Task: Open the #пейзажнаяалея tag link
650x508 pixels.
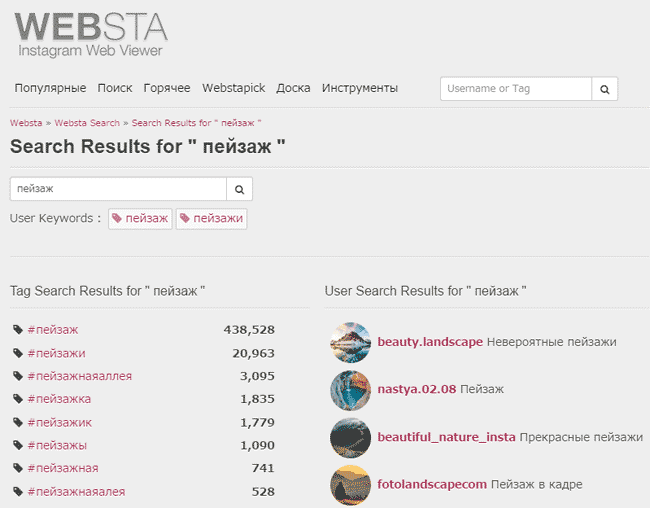Action: 76,492
